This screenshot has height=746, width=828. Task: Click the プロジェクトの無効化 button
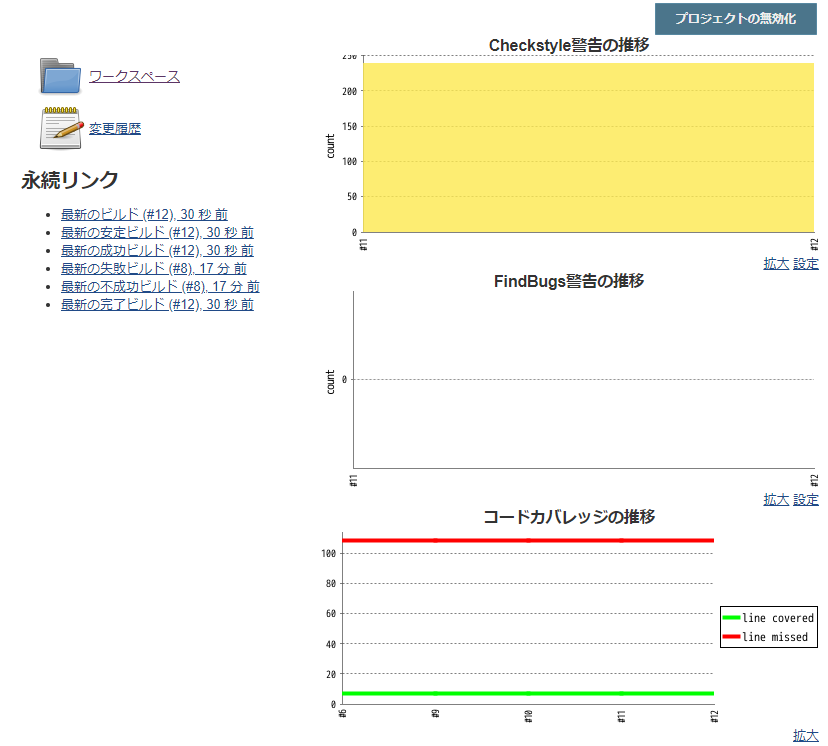pyautogui.click(x=736, y=17)
